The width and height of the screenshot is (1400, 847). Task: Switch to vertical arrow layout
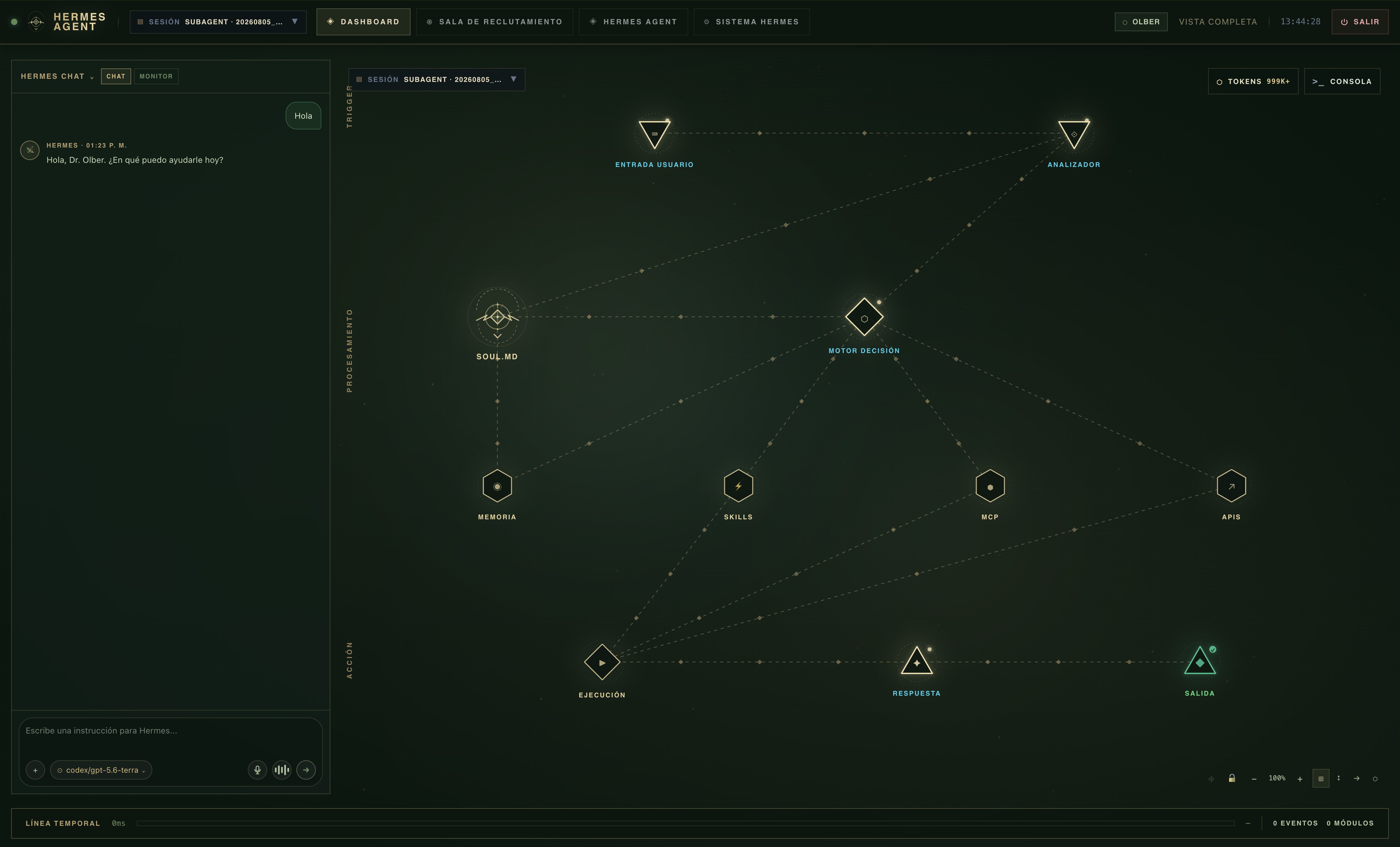(1339, 778)
